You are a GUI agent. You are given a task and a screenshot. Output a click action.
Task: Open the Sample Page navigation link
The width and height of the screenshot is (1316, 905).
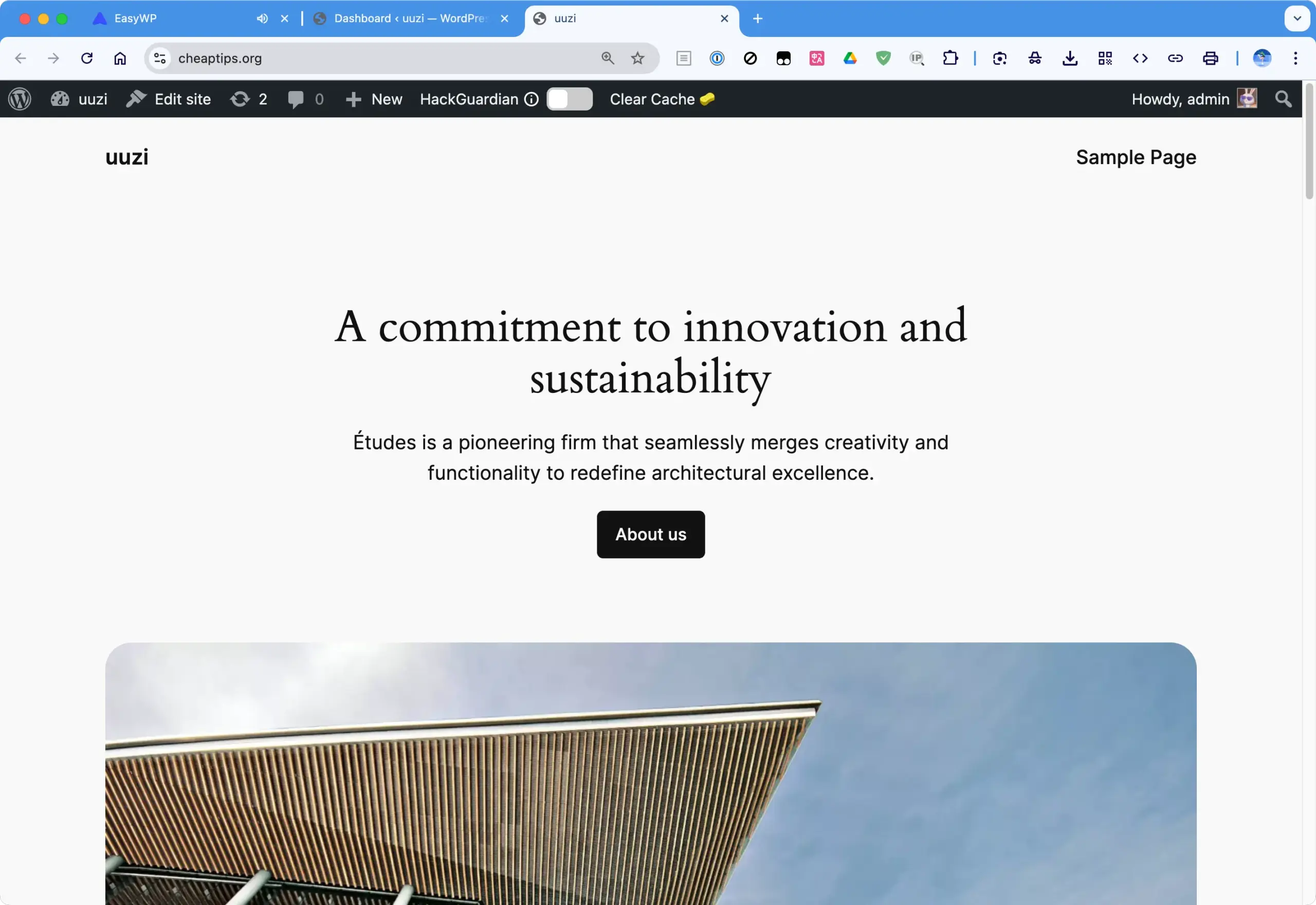pos(1137,157)
